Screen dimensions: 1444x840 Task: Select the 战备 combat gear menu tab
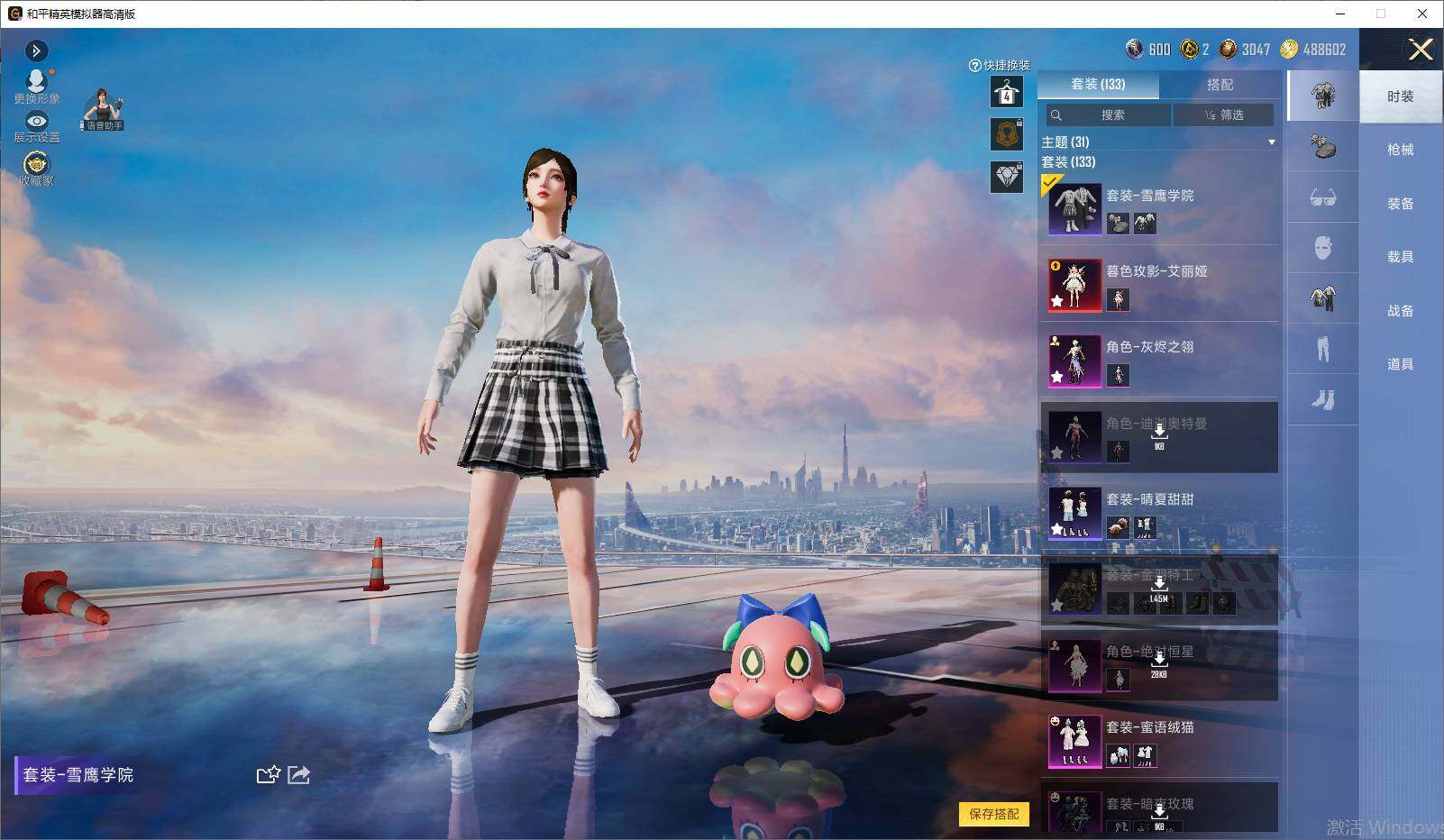point(1400,311)
